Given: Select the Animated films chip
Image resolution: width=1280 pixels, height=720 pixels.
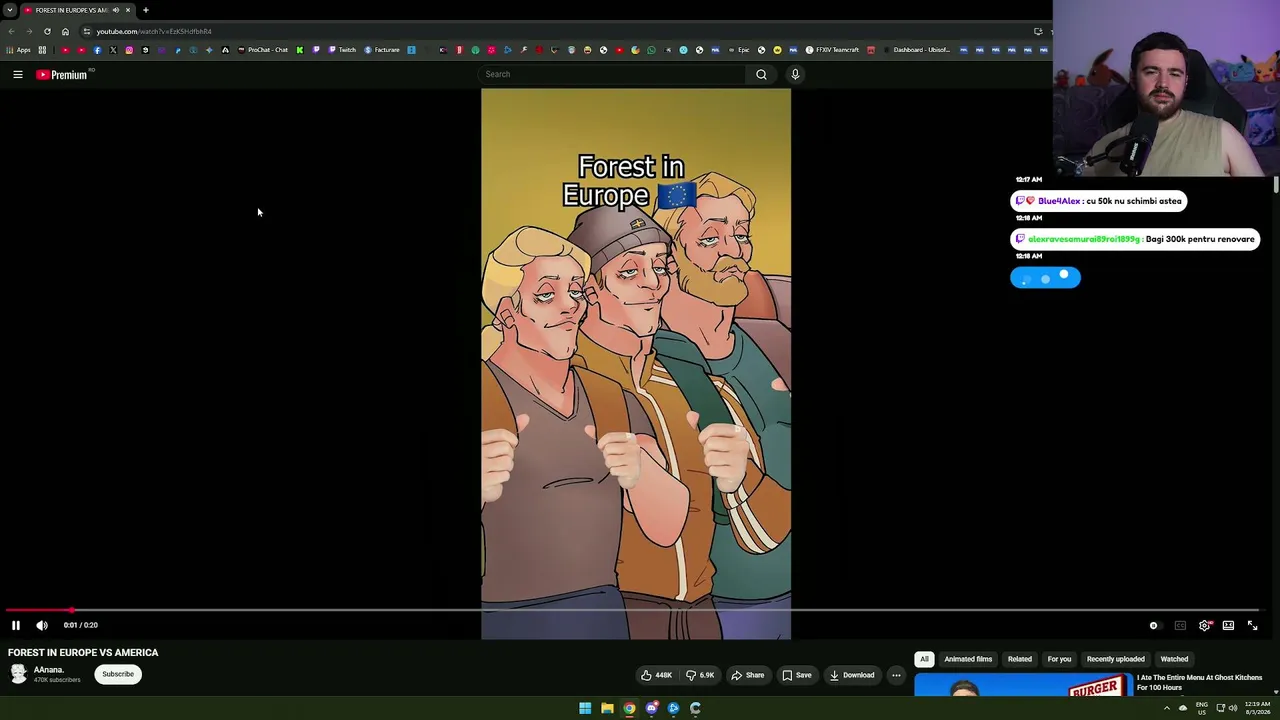Looking at the screenshot, I should coord(968,659).
